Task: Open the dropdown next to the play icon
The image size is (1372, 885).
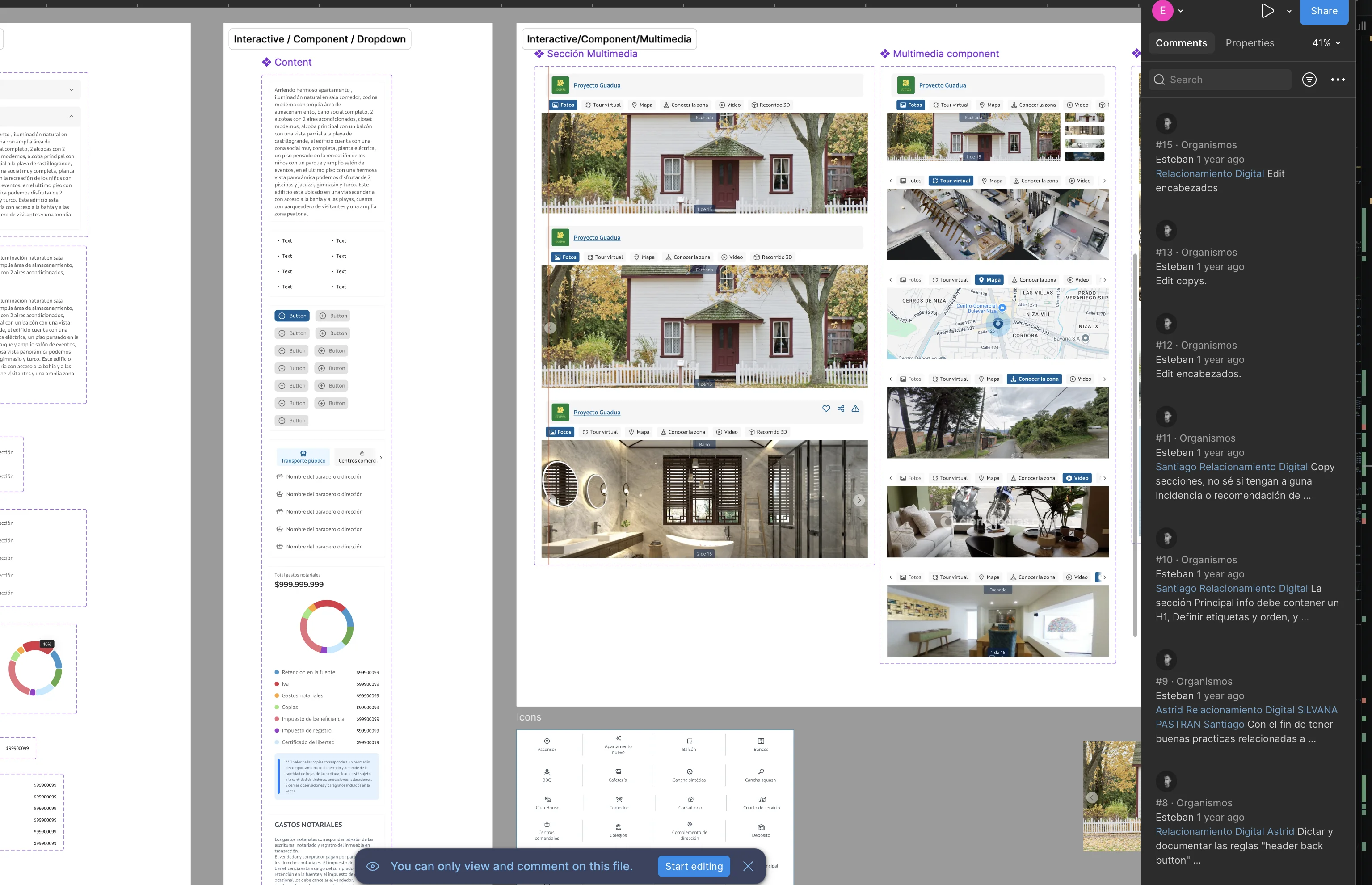Action: 1289,11
